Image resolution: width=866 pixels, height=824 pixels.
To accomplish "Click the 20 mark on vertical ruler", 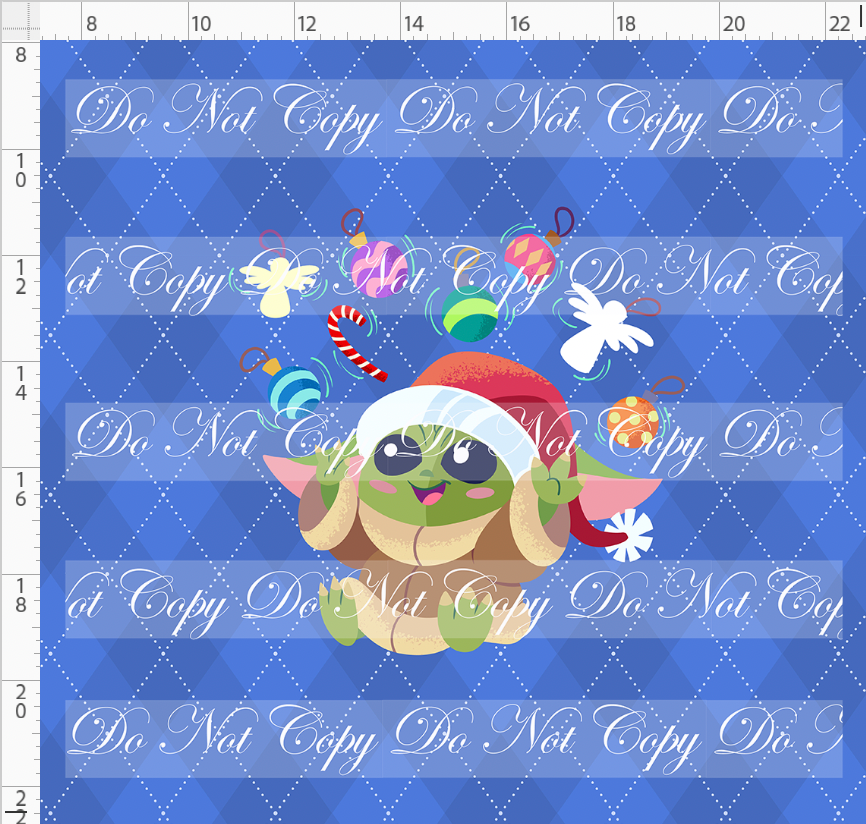I will (20, 700).
